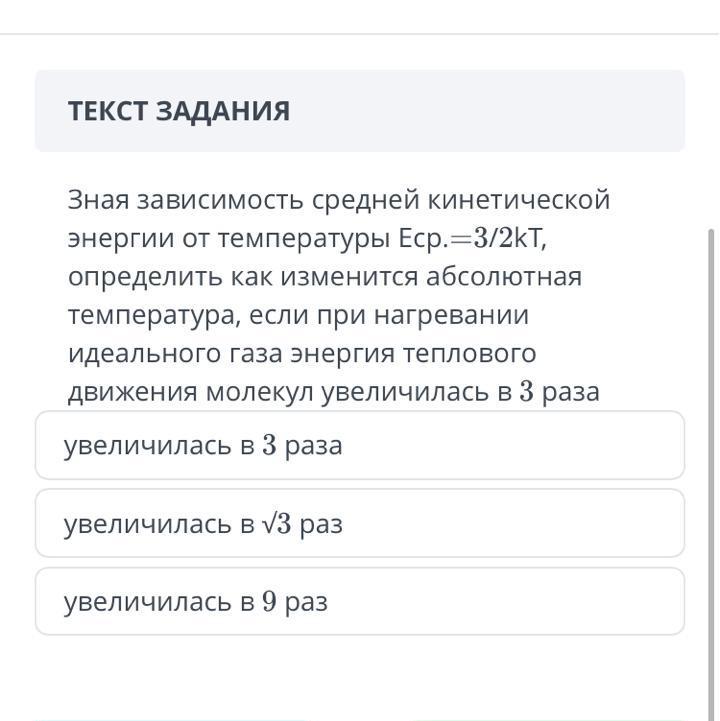The width and height of the screenshot is (720, 721).
Task: Click 'идеального газа' in the question
Action: click(175, 354)
